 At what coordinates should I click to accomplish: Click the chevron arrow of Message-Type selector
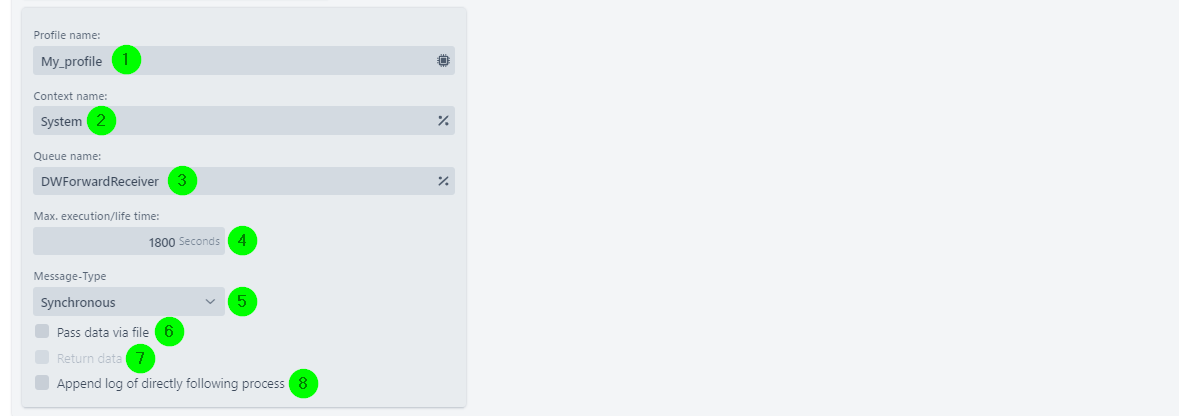coord(210,302)
